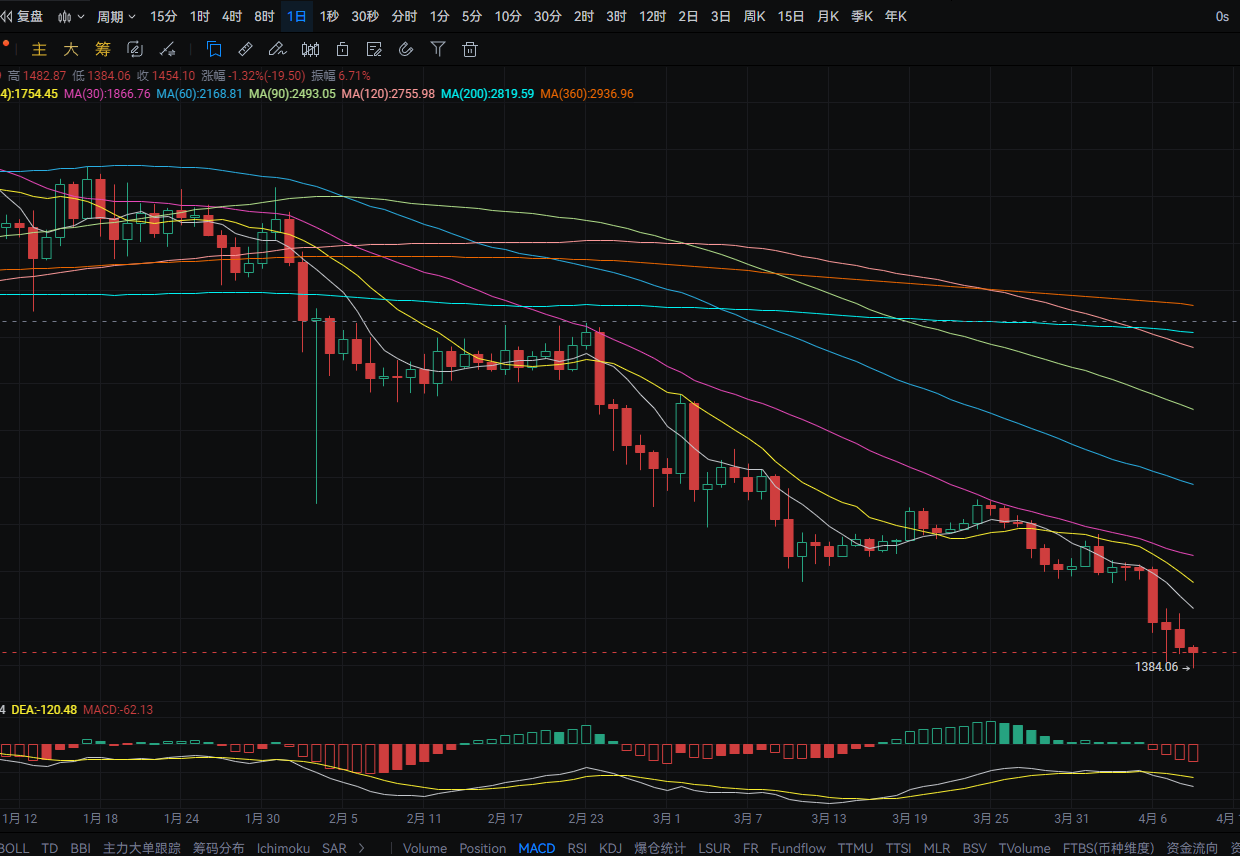Click the 1384.06 low price label
This screenshot has width=1240, height=856.
(1156, 667)
